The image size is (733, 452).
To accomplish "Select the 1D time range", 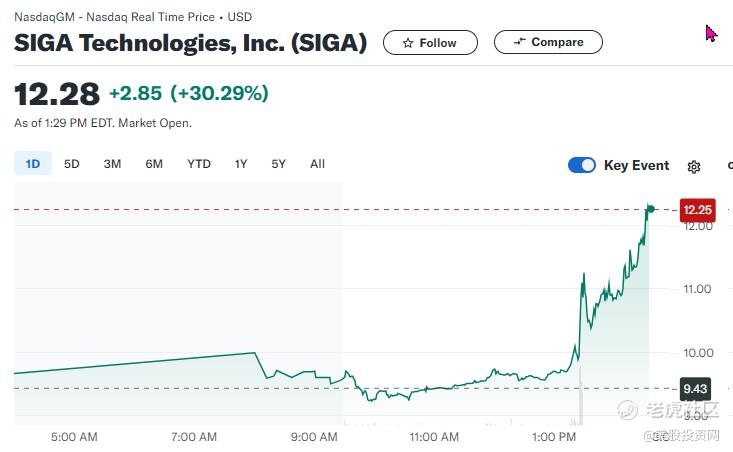I will 33,164.
